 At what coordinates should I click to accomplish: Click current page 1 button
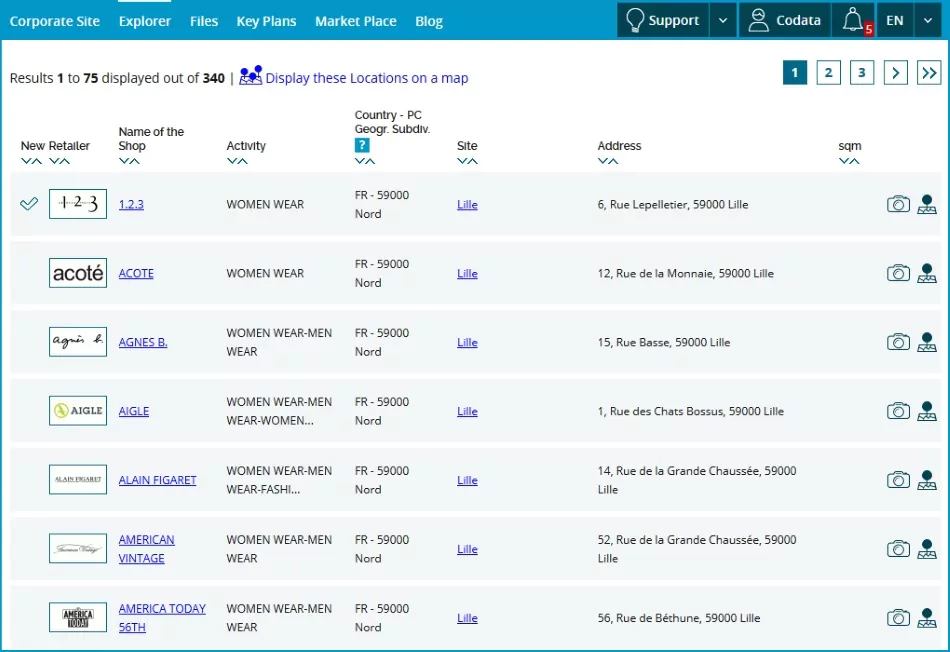click(x=795, y=73)
